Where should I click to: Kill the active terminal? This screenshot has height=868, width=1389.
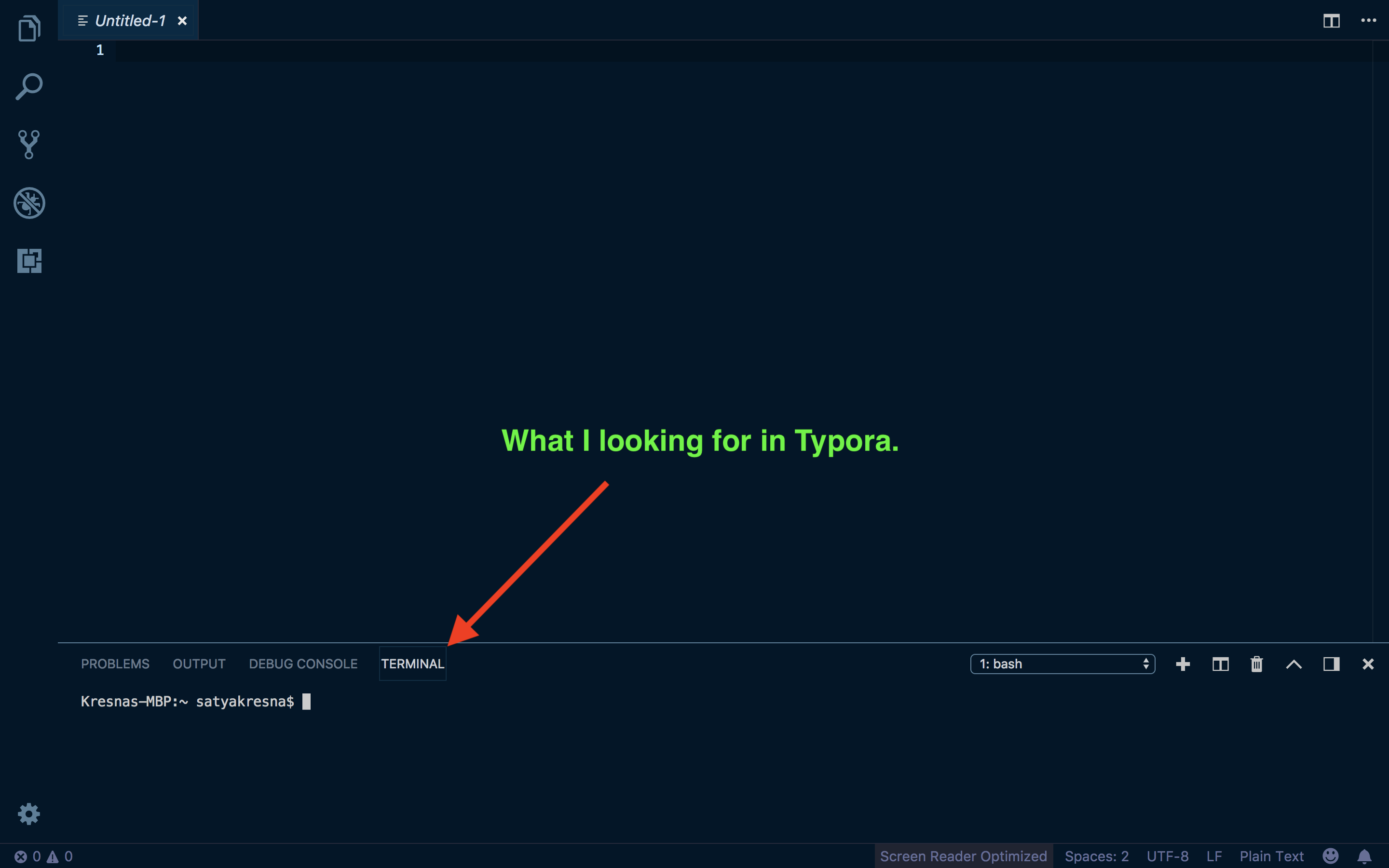(1256, 664)
